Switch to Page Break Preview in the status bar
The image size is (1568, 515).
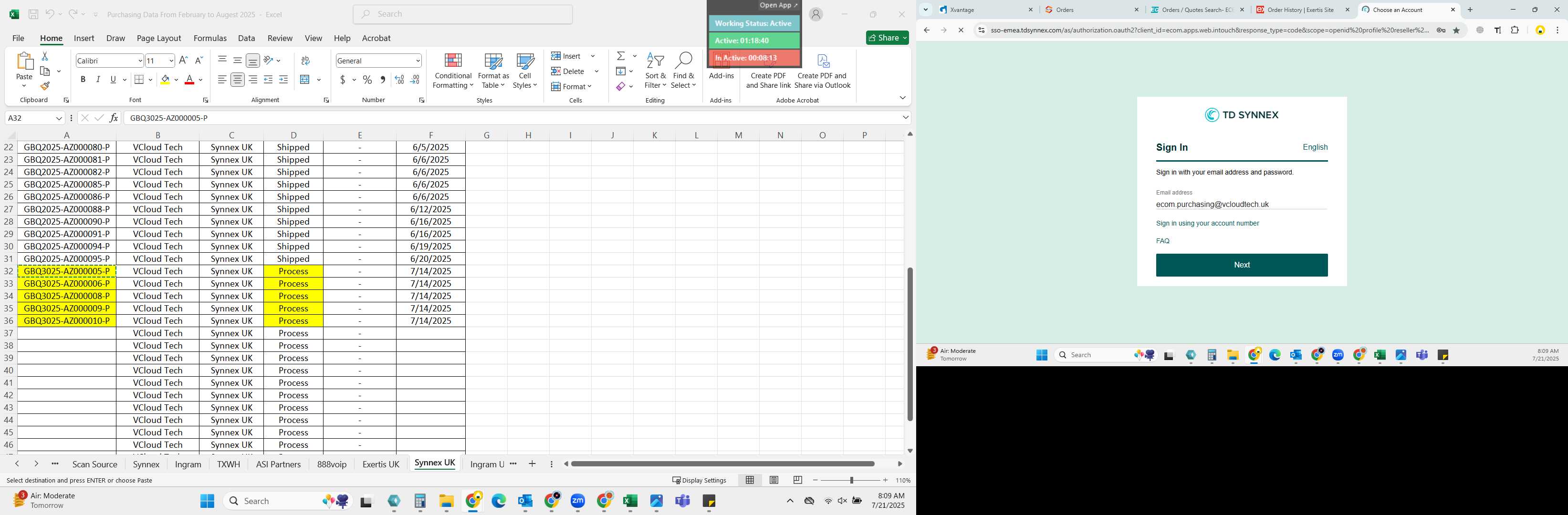click(797, 480)
